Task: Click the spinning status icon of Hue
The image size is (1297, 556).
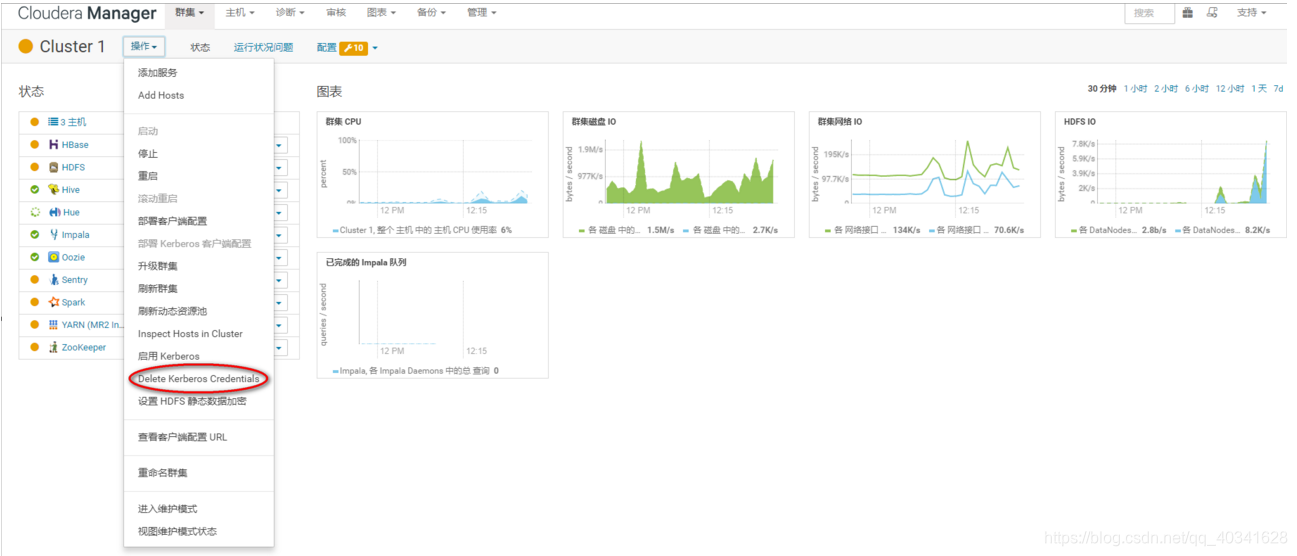Action: point(35,212)
